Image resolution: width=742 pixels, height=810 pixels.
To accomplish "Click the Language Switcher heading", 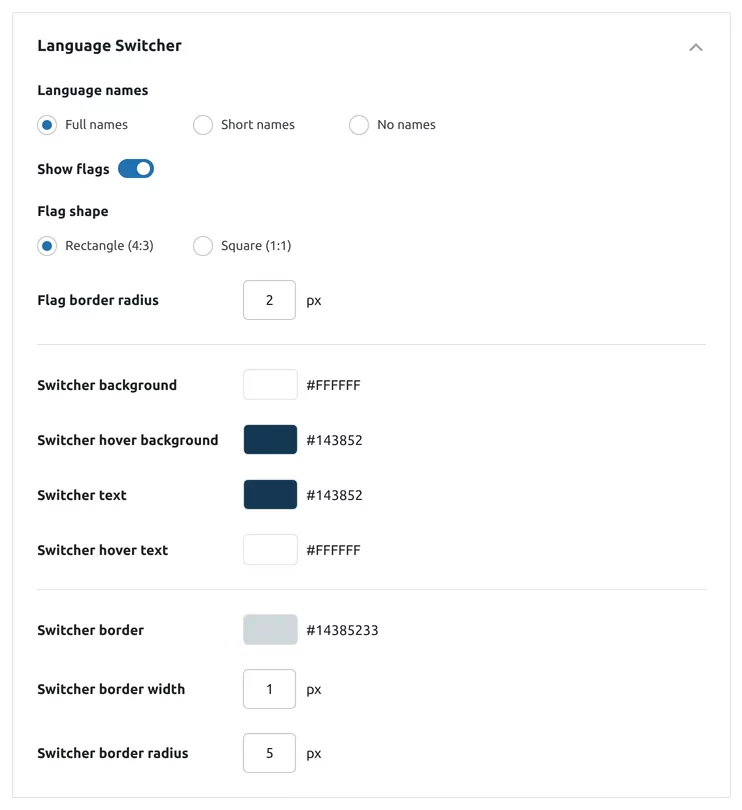I will click(110, 45).
